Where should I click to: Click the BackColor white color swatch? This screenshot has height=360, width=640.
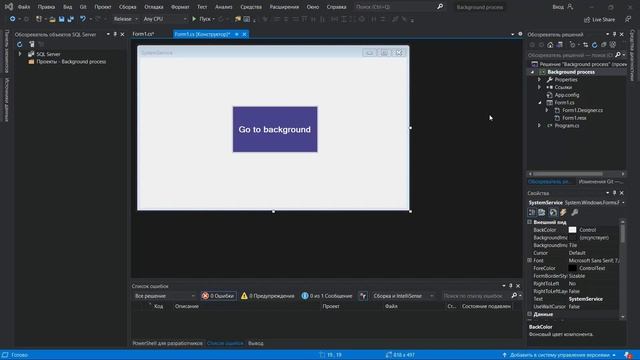click(x=572, y=230)
